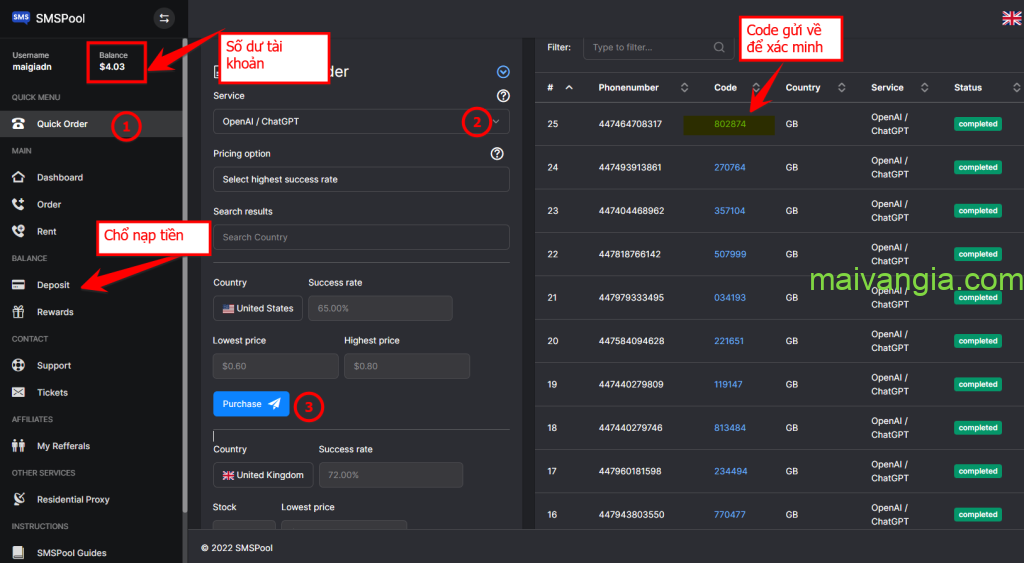Click code 770477 in row 16
1024x563 pixels.
729,515
